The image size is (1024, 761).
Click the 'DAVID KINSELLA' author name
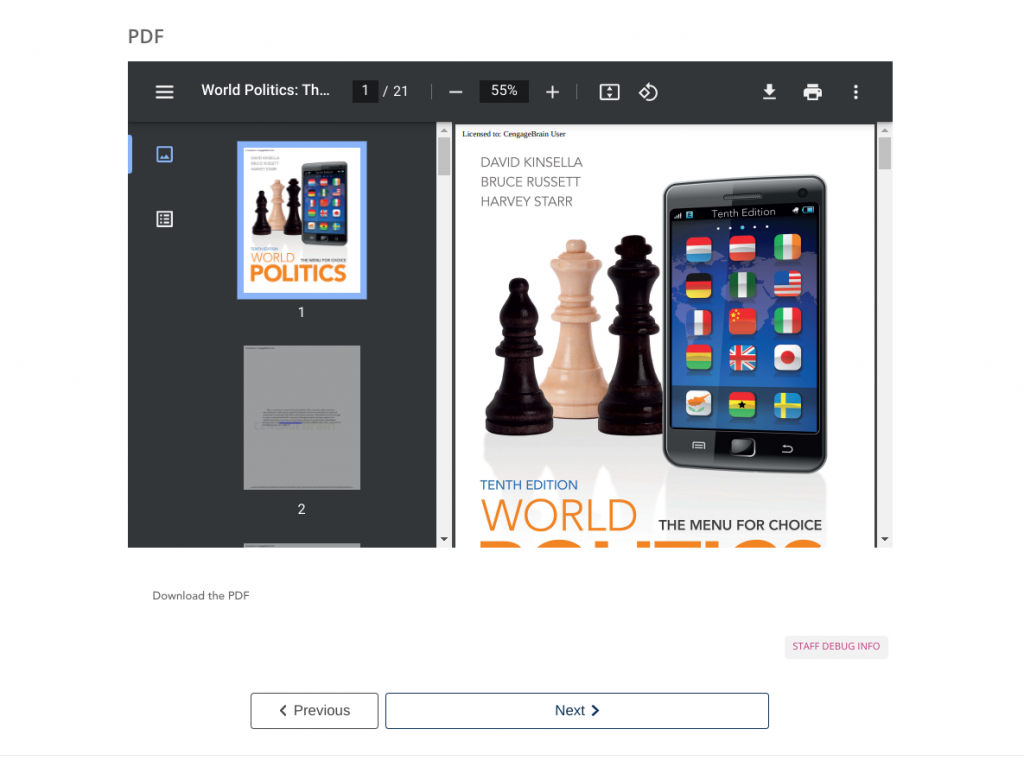532,162
